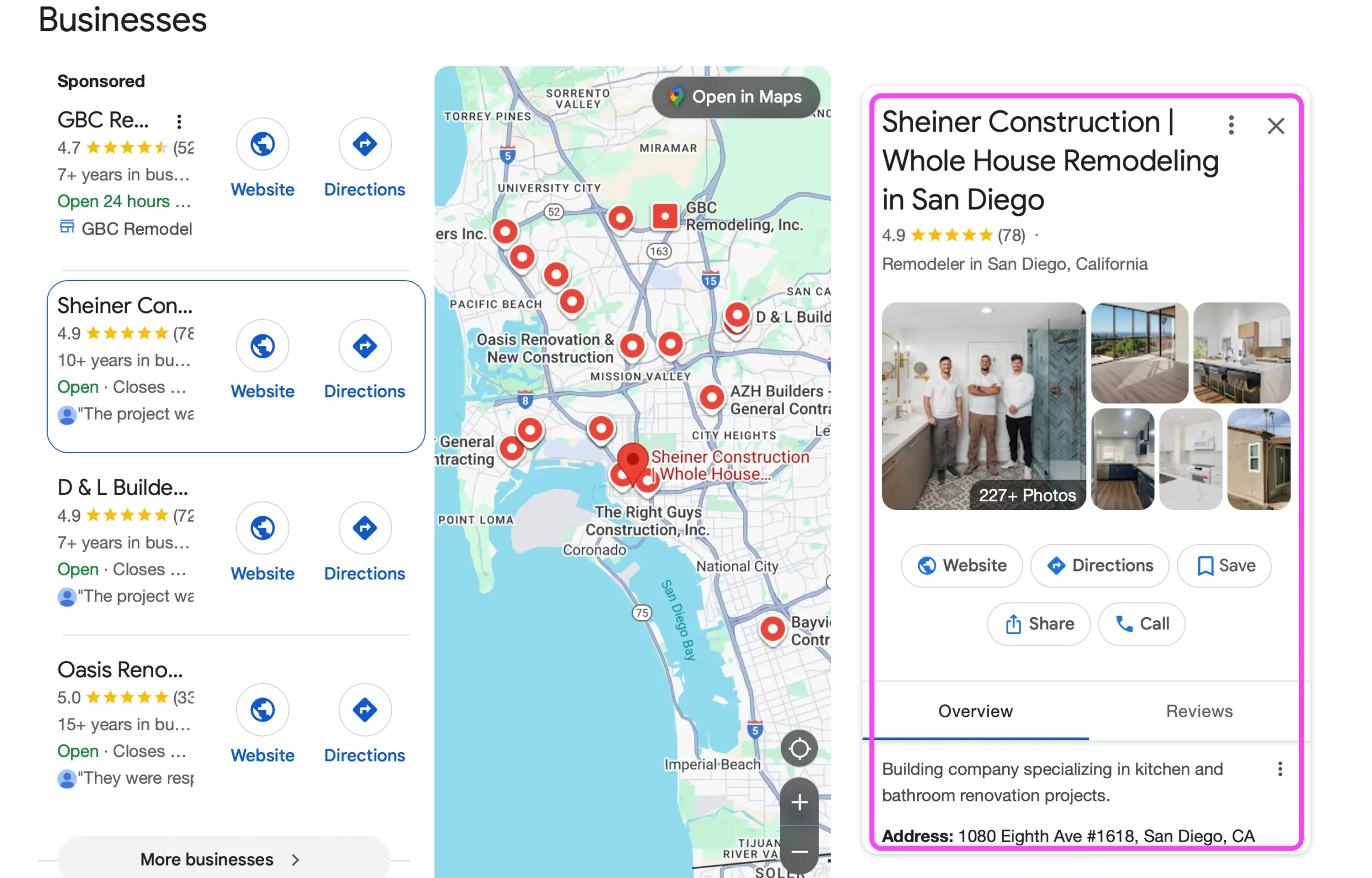
Task: Save Sheiner Construction to your list
Action: [1224, 566]
